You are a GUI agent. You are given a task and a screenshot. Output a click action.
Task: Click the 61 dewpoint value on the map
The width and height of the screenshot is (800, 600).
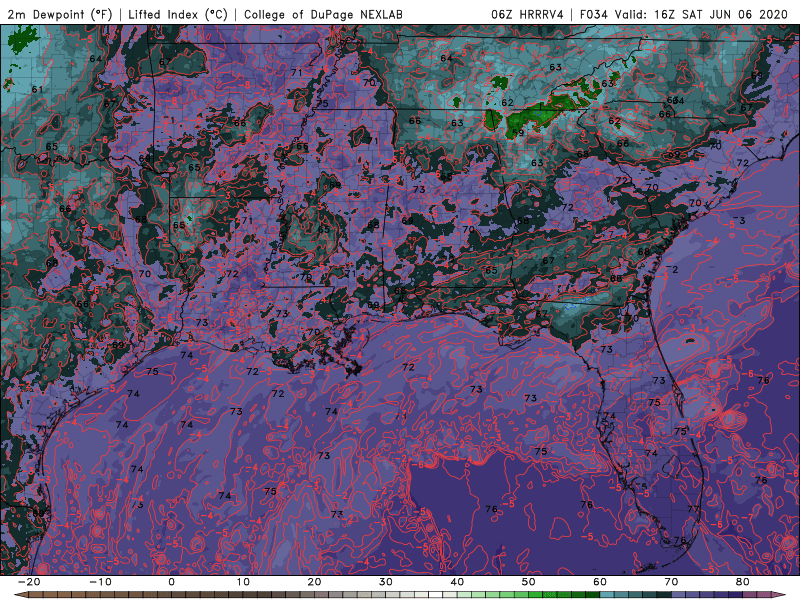(37, 90)
